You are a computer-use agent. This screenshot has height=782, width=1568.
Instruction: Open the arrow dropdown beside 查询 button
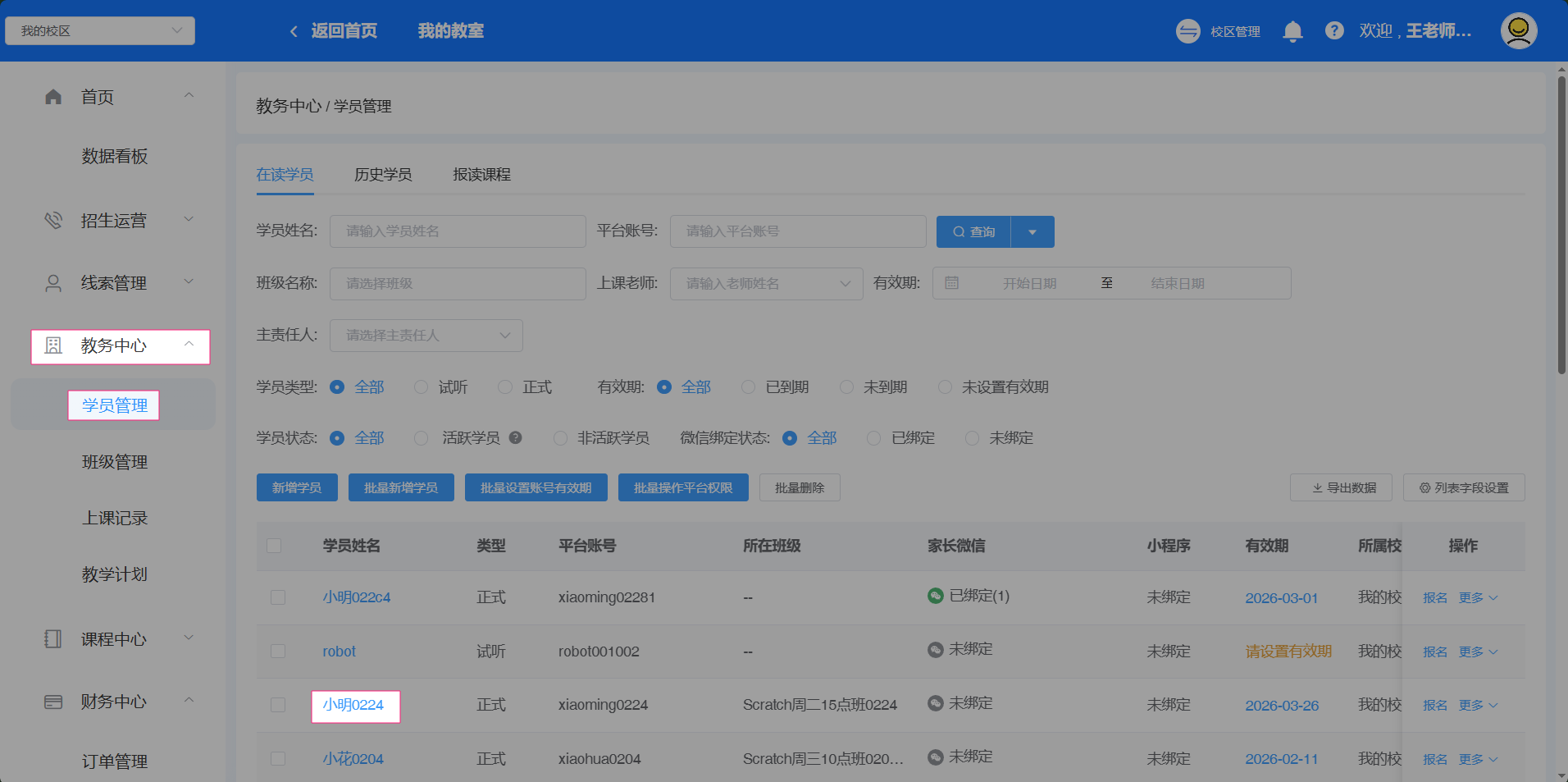pyautogui.click(x=1032, y=232)
